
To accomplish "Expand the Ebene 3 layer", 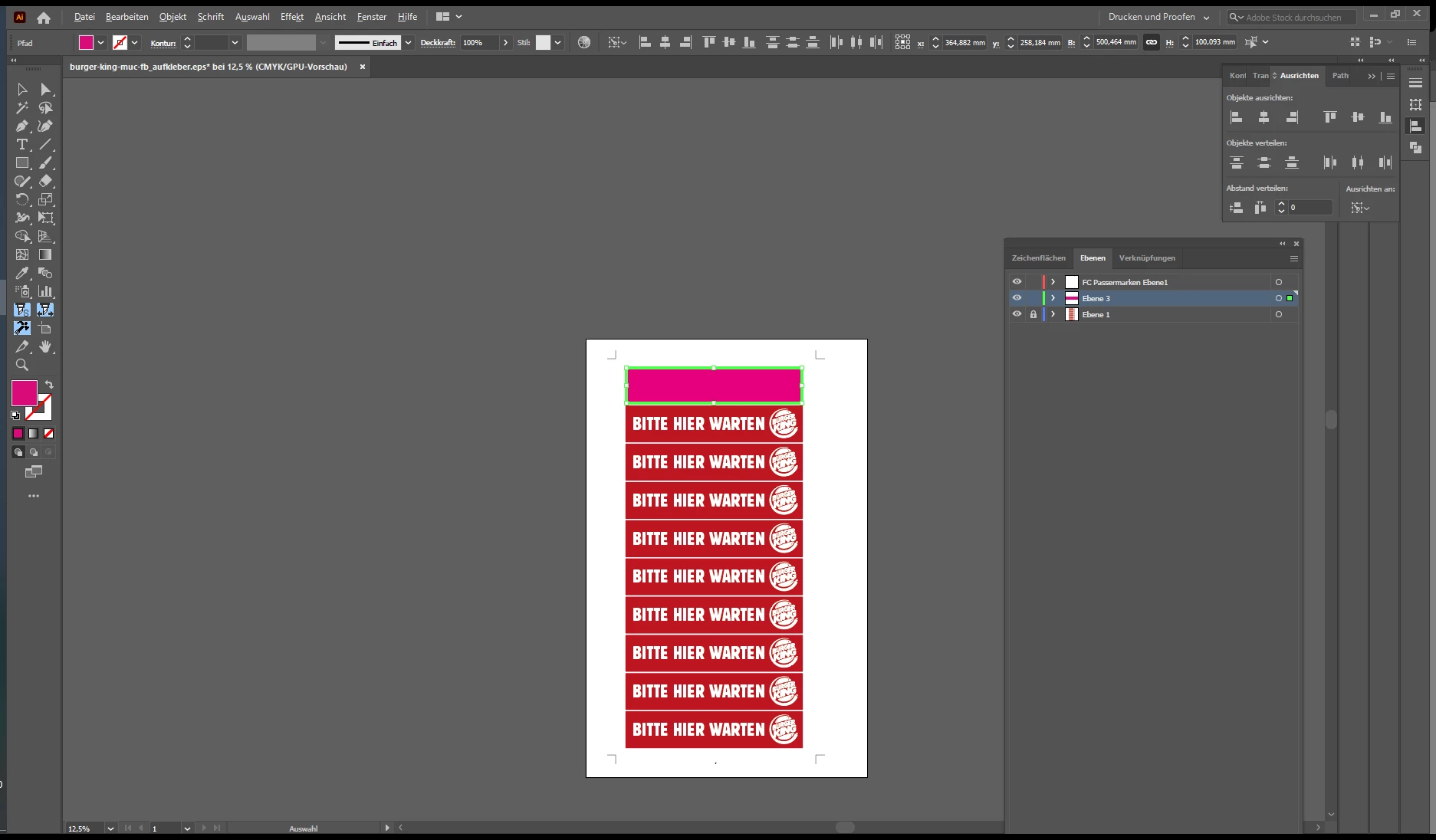I will (1053, 298).
